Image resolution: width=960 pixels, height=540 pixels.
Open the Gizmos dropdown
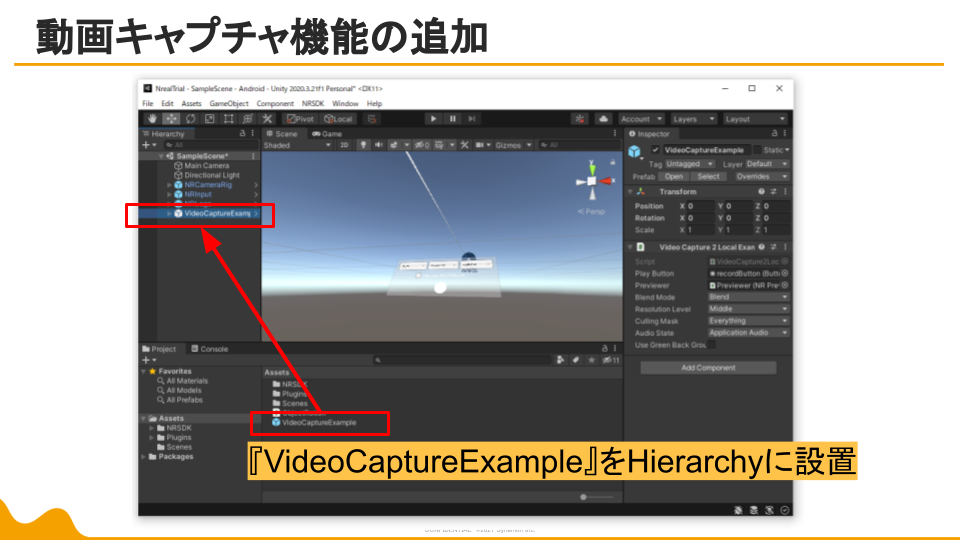513,145
